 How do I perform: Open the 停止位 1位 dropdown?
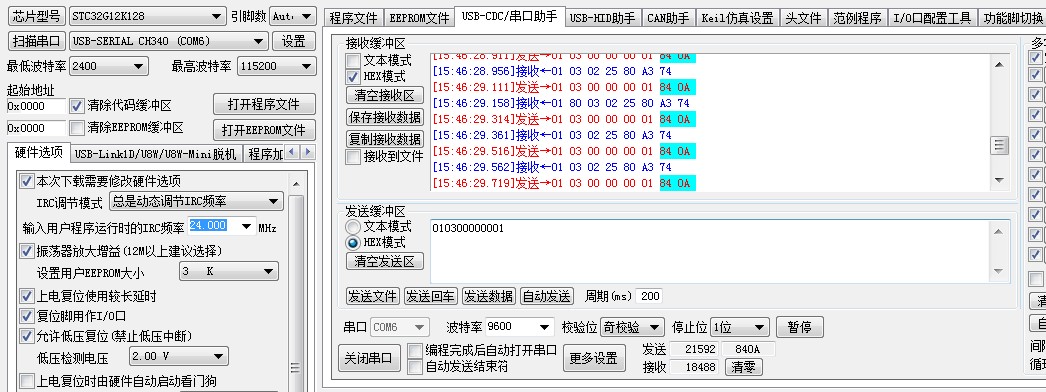pos(740,327)
